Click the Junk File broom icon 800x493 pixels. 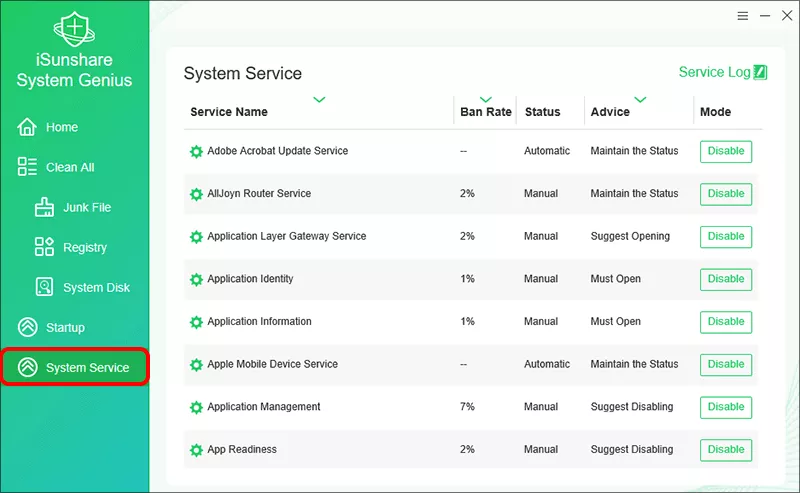(x=44, y=207)
